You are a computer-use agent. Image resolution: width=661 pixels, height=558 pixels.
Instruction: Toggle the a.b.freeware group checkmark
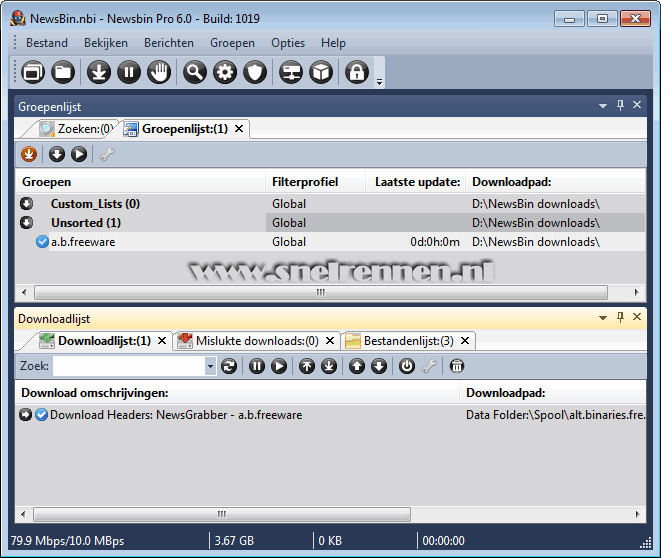click(x=42, y=242)
